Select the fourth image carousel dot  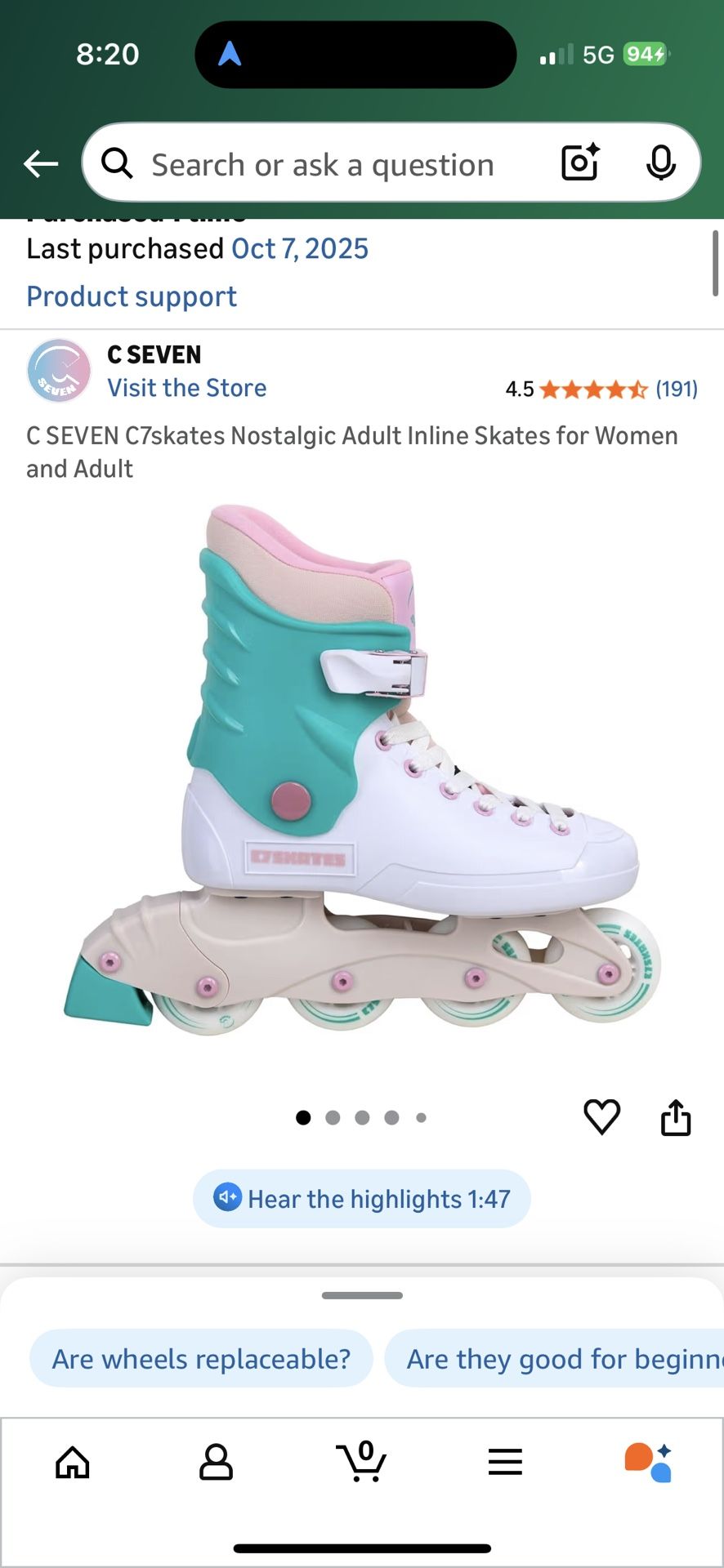tap(391, 1117)
